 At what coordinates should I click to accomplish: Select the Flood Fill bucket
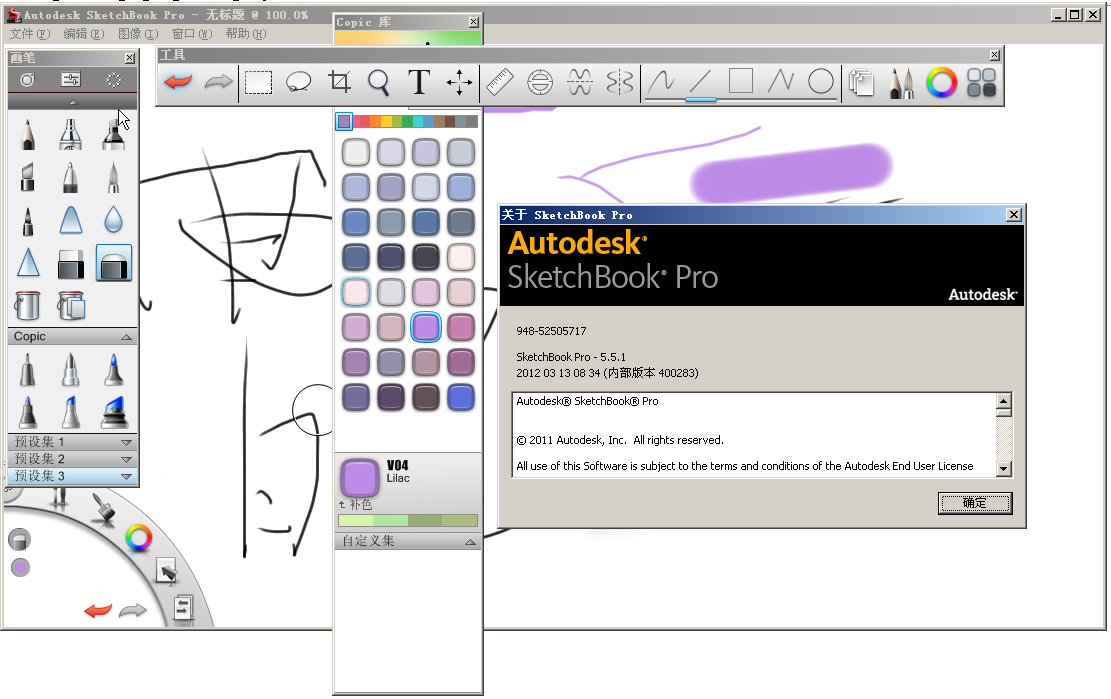coord(27,305)
